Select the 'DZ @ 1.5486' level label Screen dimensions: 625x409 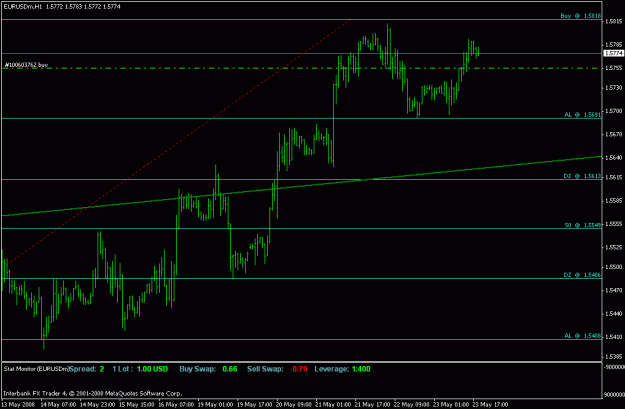[582, 275]
